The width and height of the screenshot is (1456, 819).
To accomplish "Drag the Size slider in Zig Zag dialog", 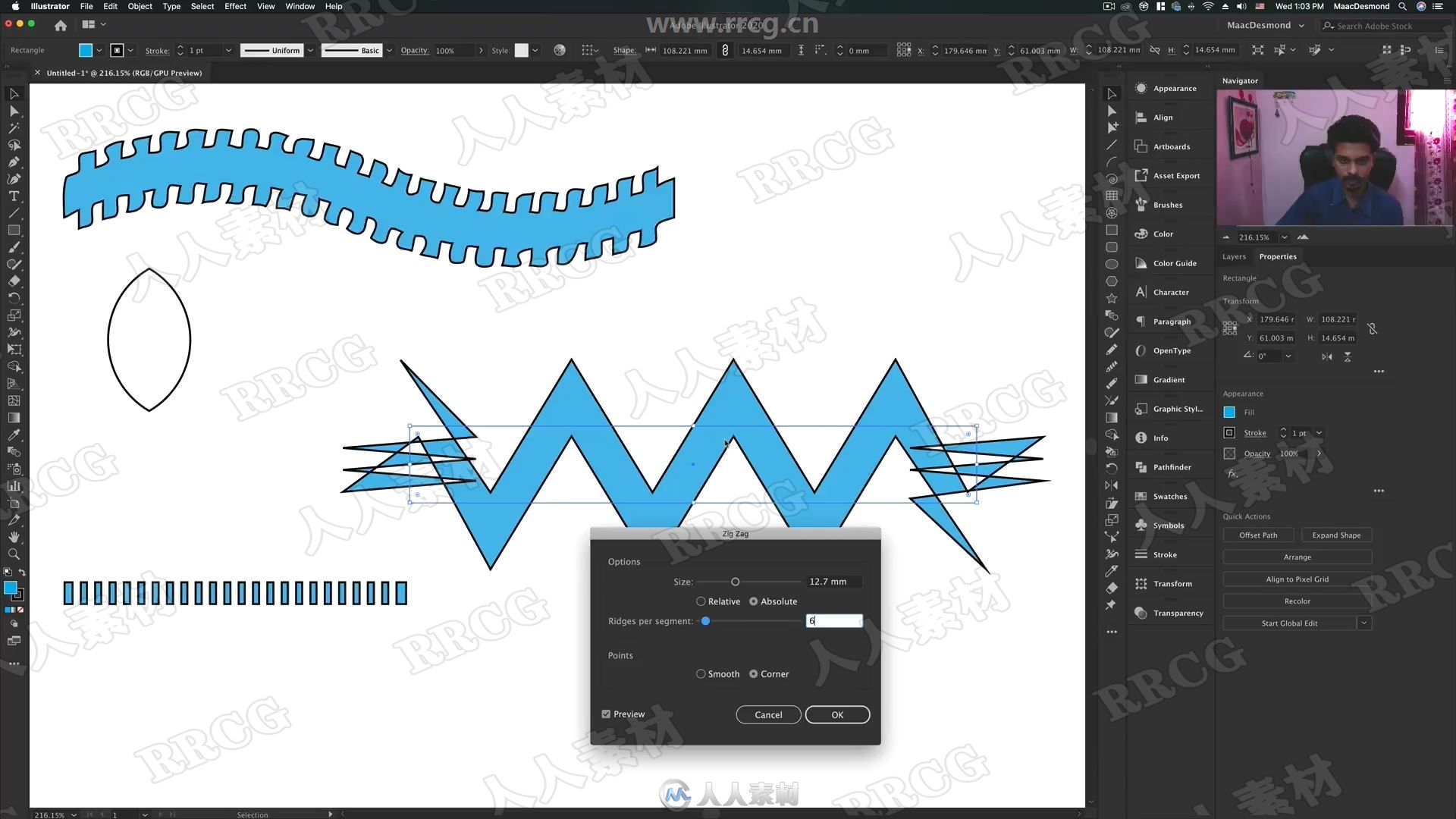I will [736, 581].
